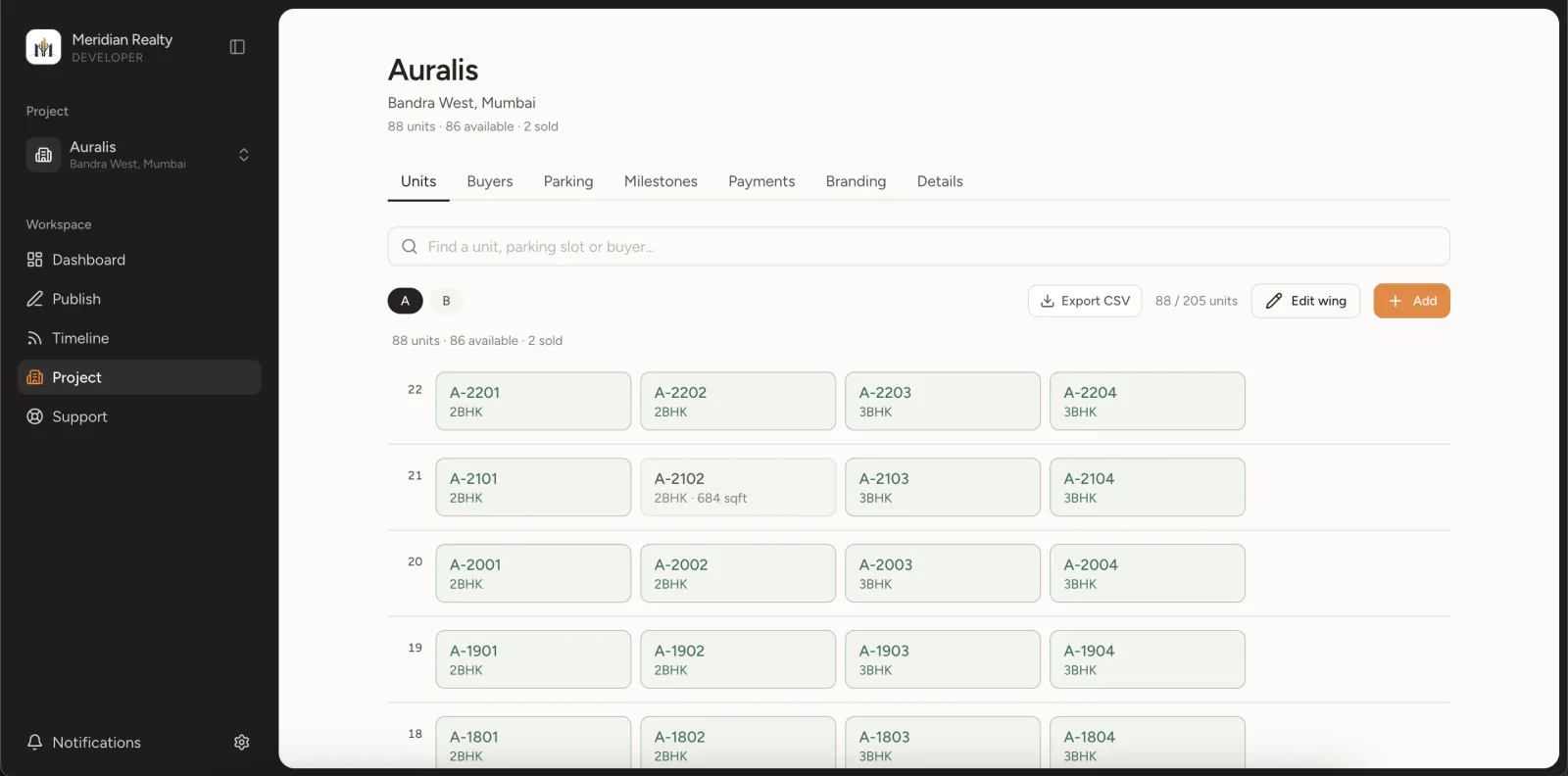Image resolution: width=1568 pixels, height=776 pixels.
Task: Click floor 21 row label
Action: pyautogui.click(x=415, y=476)
